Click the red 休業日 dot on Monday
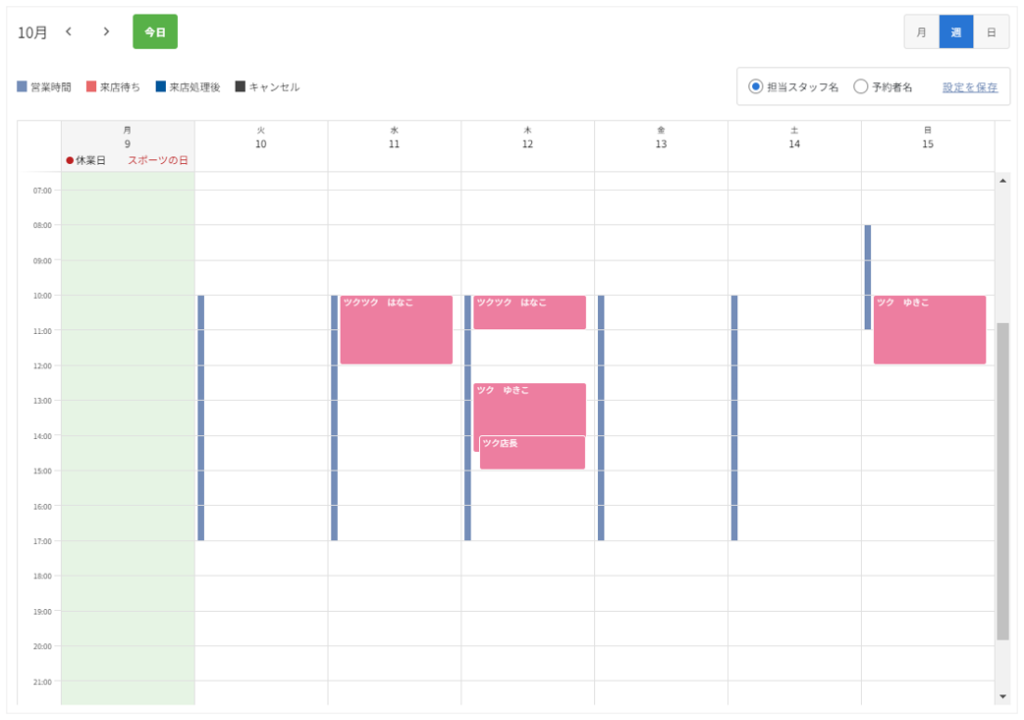 70,161
